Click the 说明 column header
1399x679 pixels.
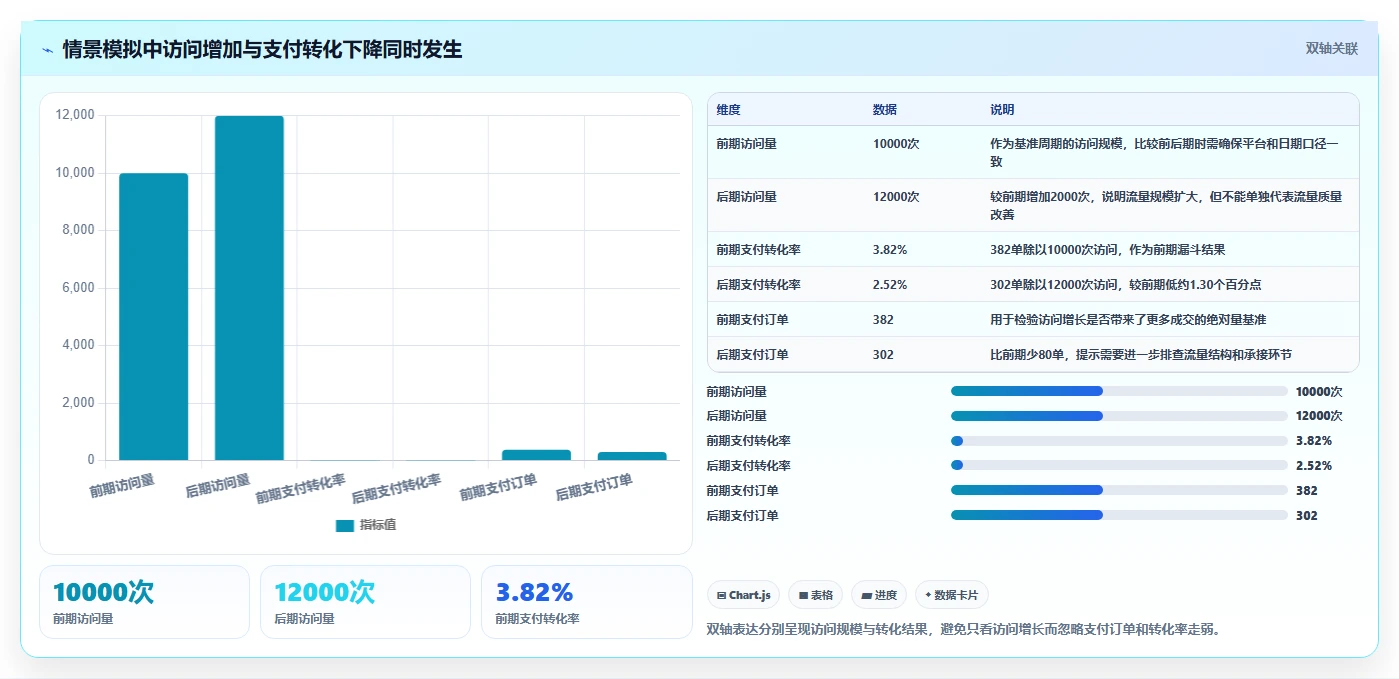tap(1002, 110)
